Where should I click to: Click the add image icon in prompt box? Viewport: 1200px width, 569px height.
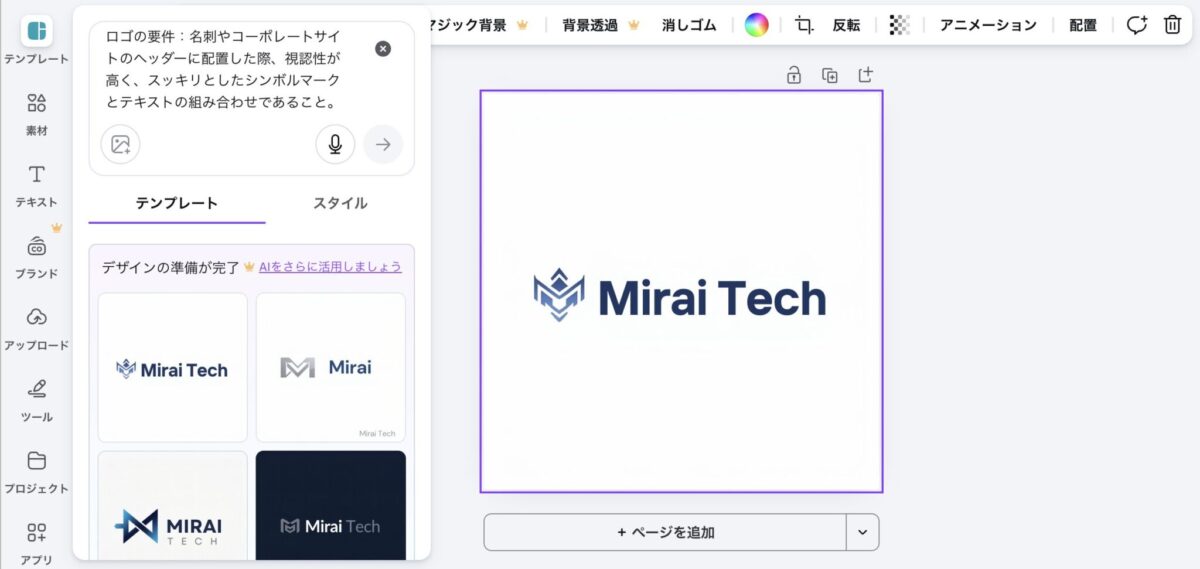click(x=121, y=145)
